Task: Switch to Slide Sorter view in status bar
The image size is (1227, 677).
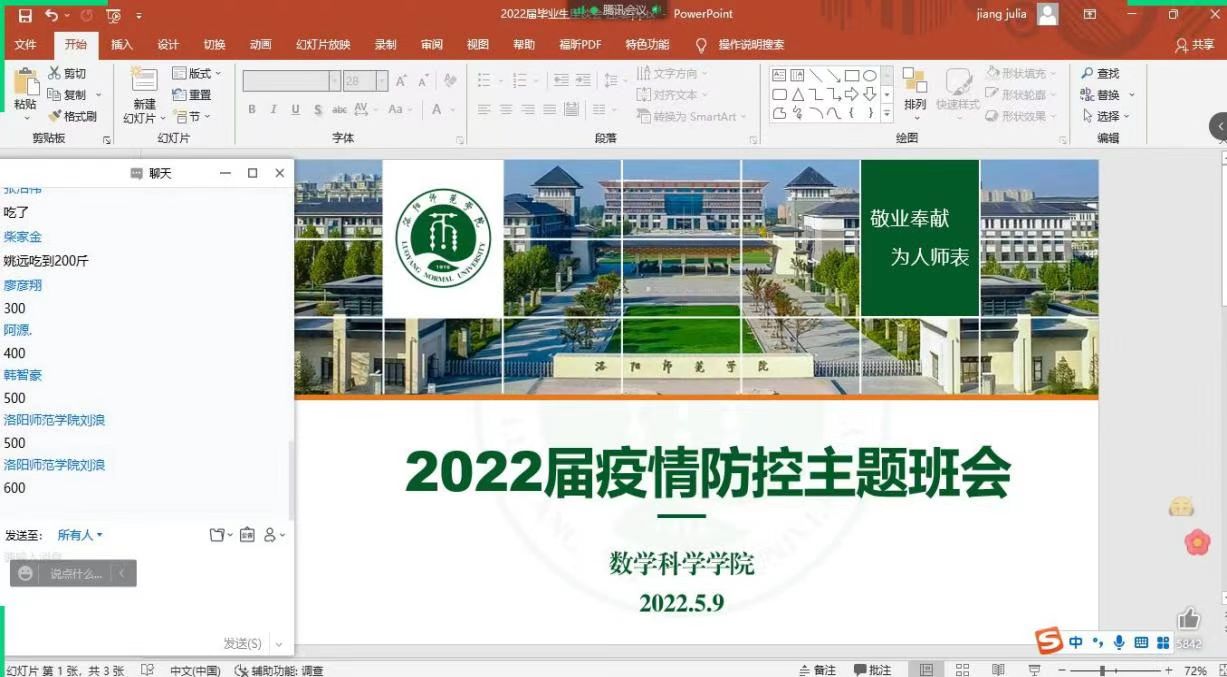Action: pos(962,670)
